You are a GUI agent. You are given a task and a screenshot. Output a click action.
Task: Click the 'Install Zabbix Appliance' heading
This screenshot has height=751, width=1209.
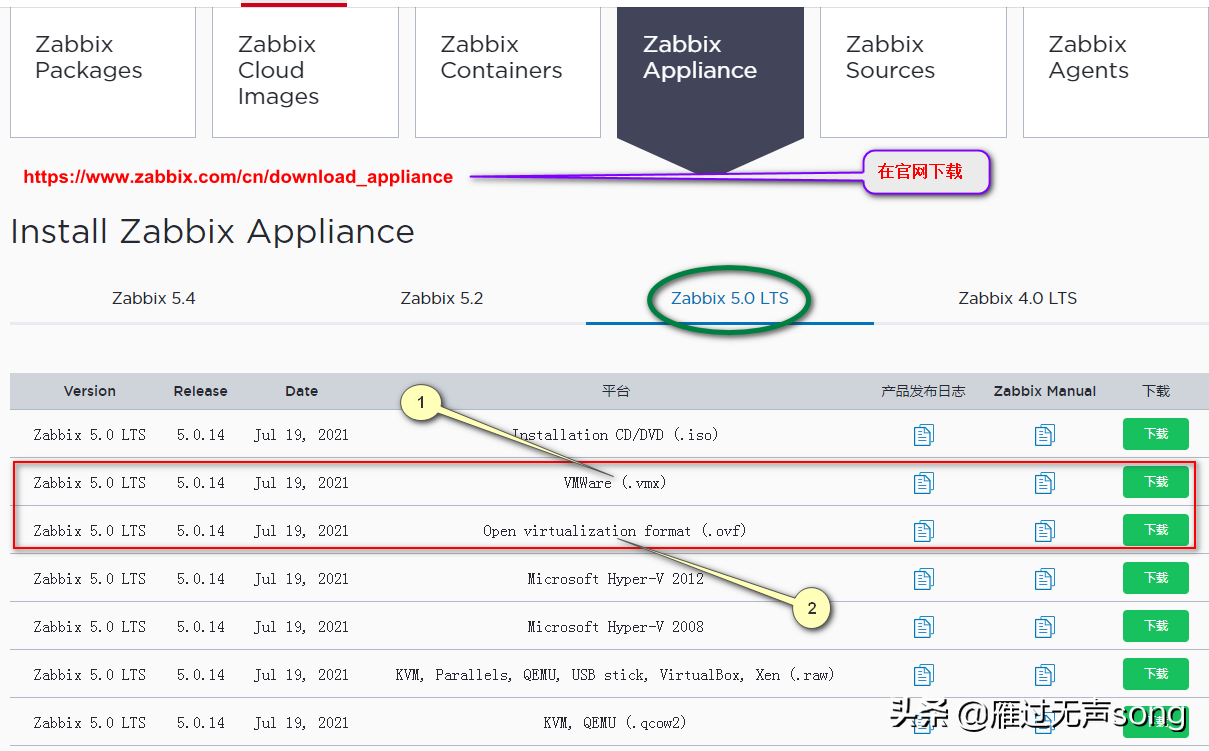click(212, 232)
